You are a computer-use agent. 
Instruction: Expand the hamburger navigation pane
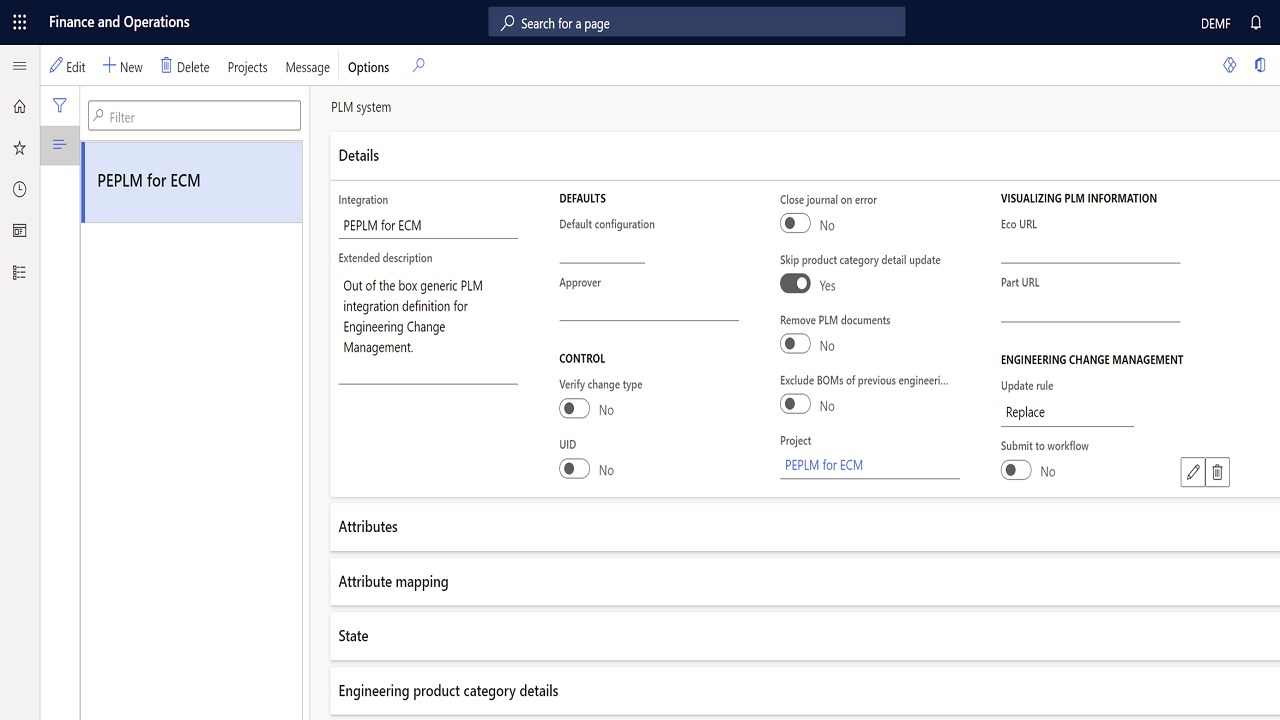click(19, 66)
